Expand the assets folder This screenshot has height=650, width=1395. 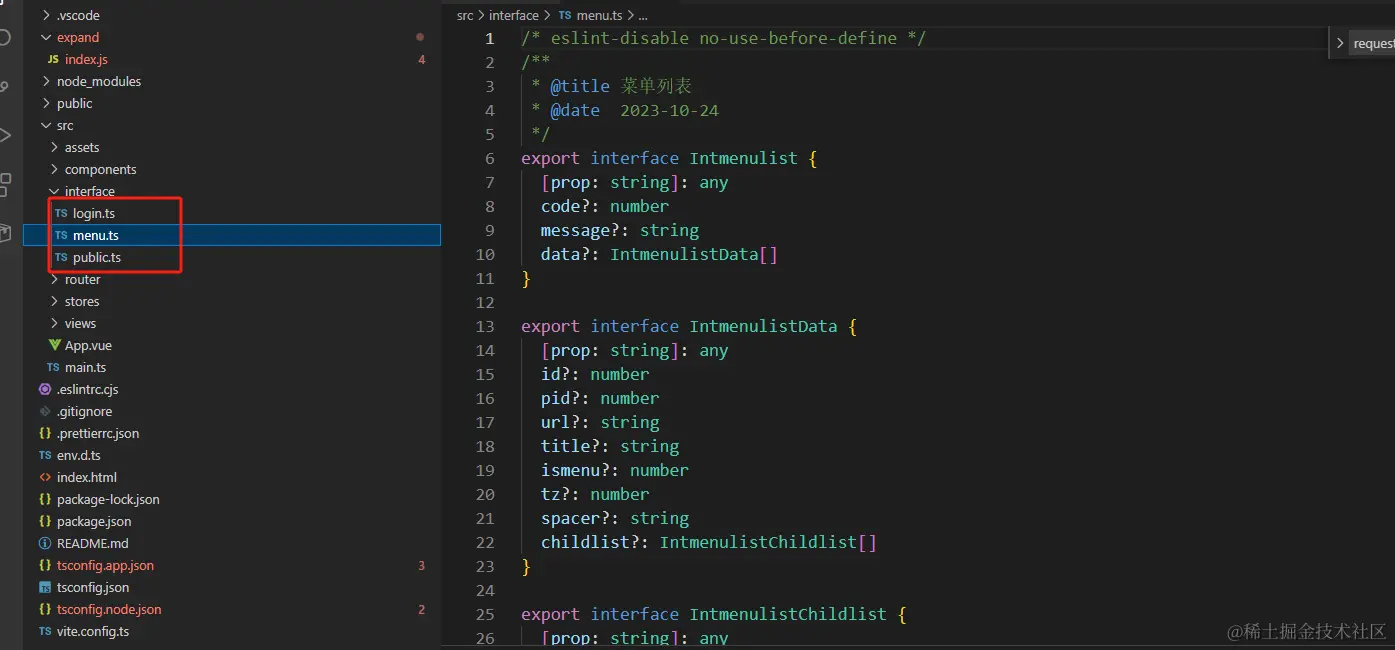pyautogui.click(x=54, y=148)
